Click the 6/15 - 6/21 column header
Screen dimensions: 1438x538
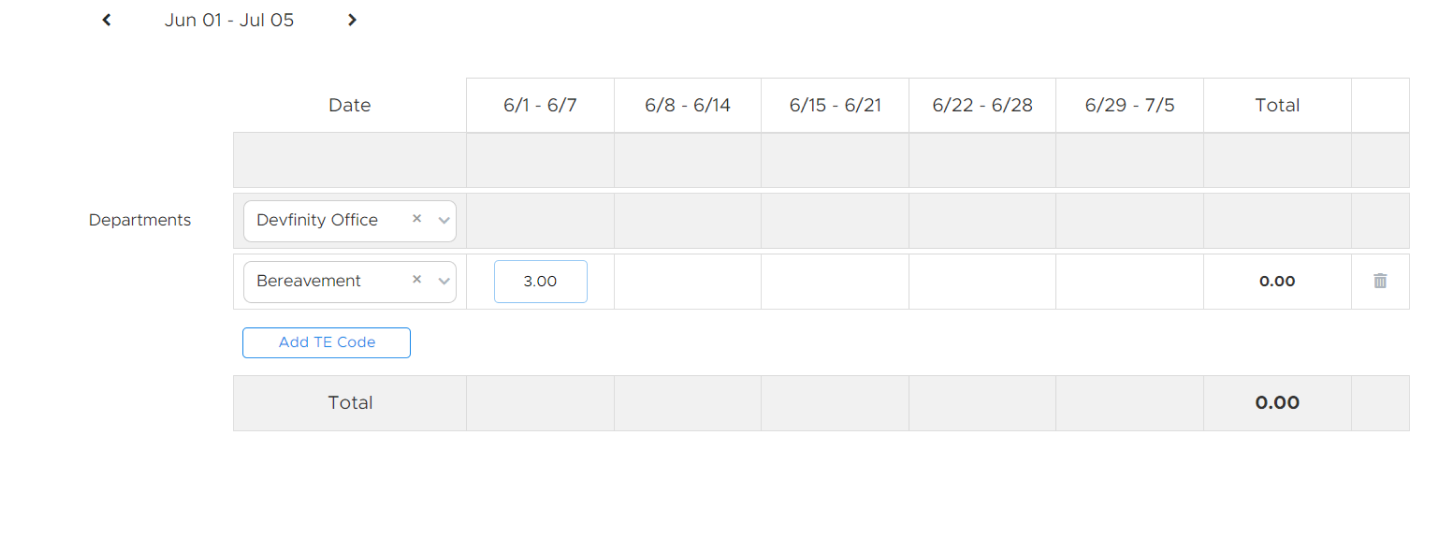tap(835, 105)
